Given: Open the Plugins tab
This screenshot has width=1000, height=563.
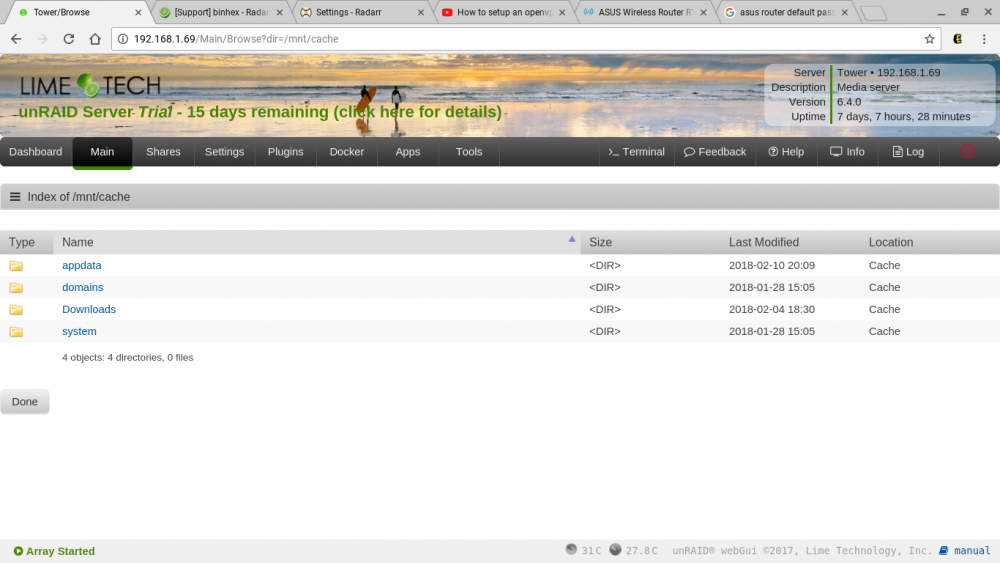Looking at the screenshot, I should [x=286, y=152].
